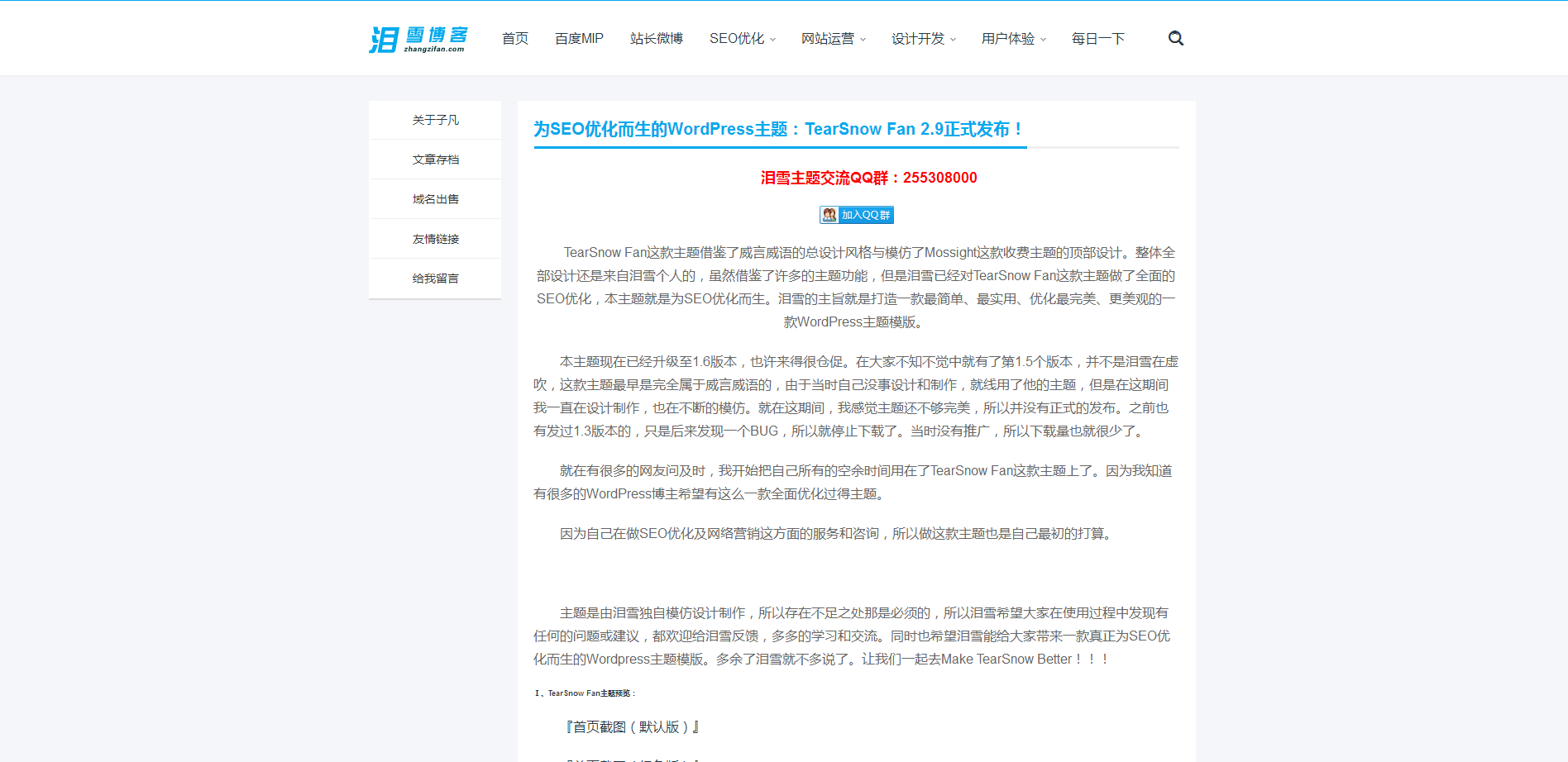This screenshot has height=762, width=1568.
Task: Click the paragraph starting 主题是由泪雪独自模仿设计制作
Action: tap(852, 636)
